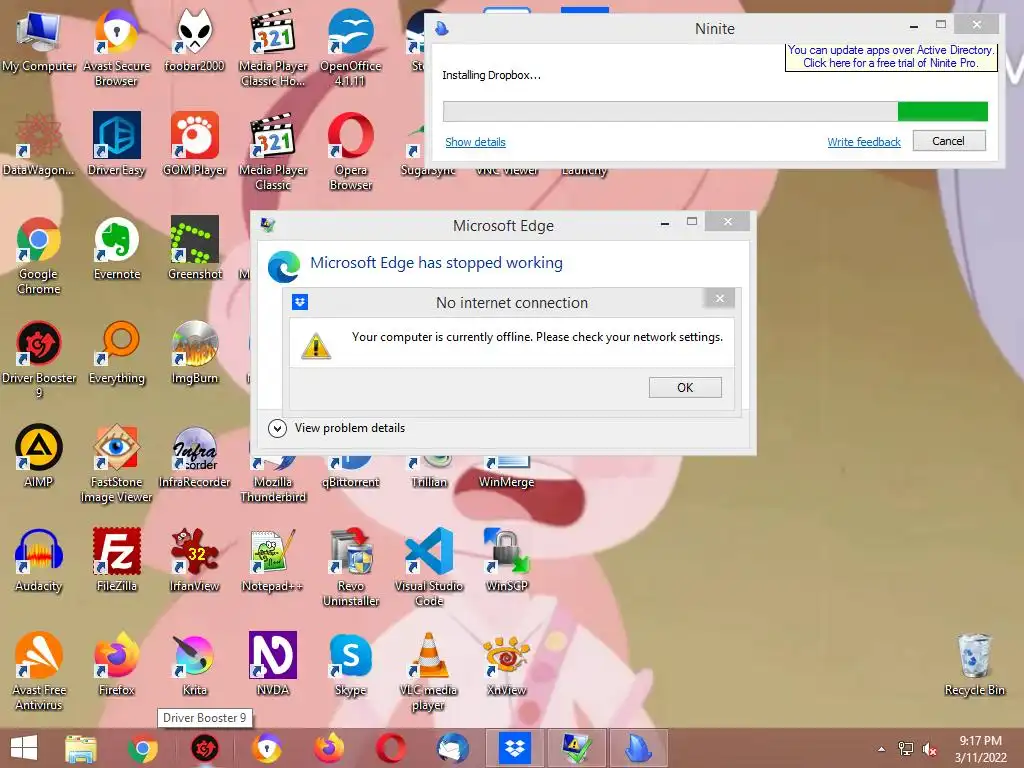
Task: Select the Notepad++ desktop shortcut
Action: click(x=273, y=560)
